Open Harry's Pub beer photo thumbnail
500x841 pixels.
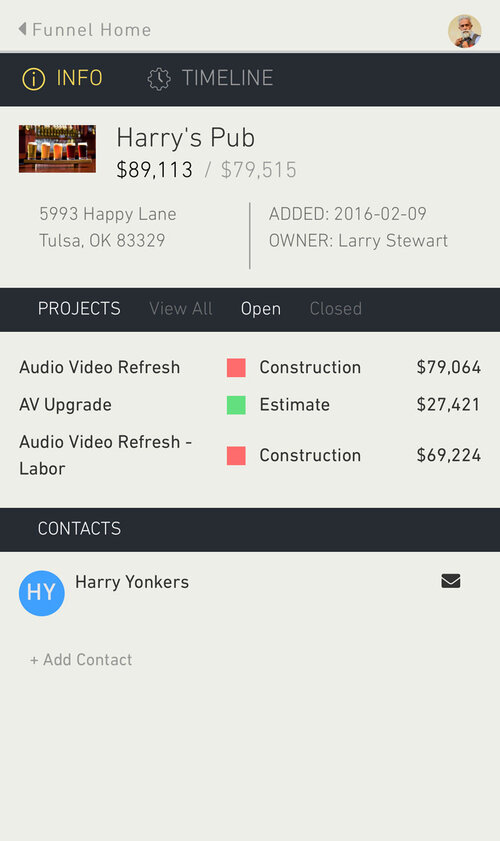coord(57,149)
